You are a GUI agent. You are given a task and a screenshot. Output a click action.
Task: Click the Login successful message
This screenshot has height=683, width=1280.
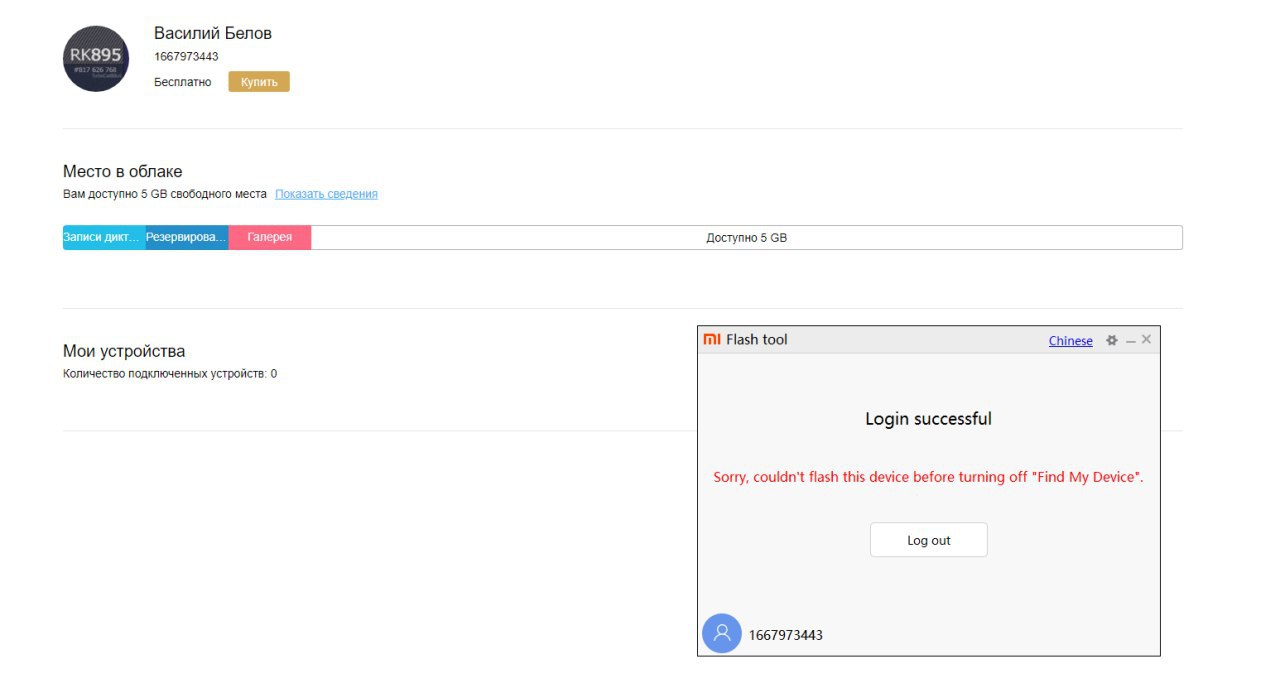click(929, 419)
